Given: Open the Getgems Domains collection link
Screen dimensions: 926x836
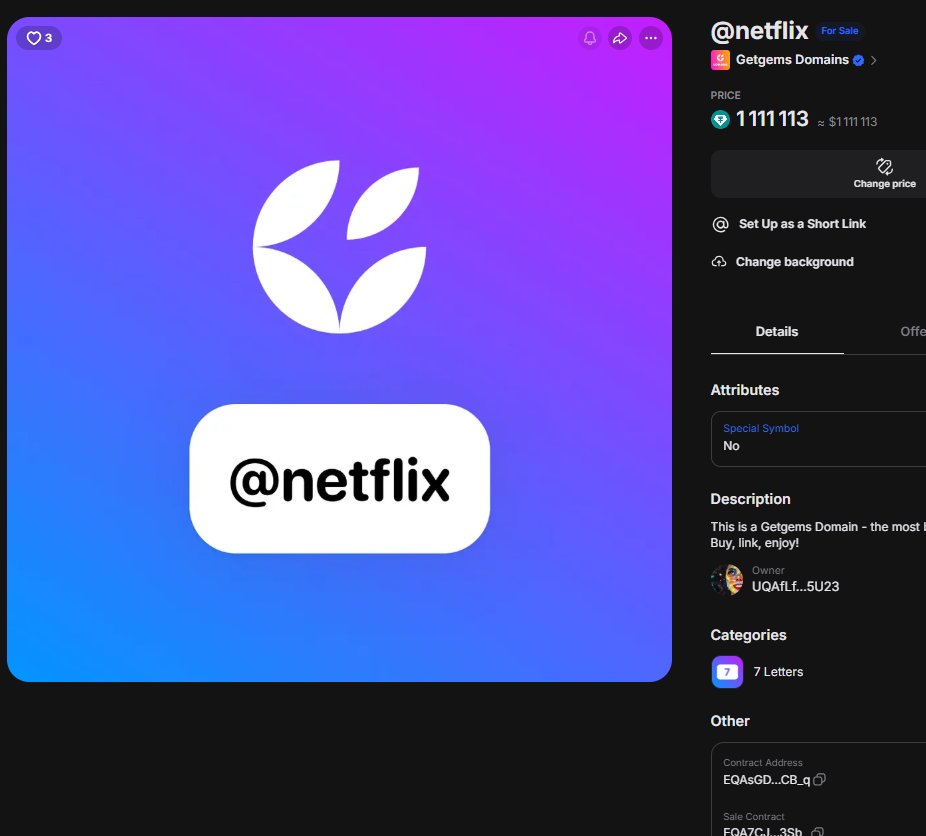Looking at the screenshot, I should 791,60.
